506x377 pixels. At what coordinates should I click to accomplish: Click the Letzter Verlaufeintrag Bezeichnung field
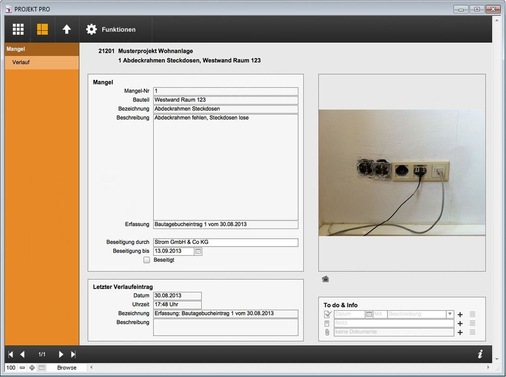(x=226, y=314)
